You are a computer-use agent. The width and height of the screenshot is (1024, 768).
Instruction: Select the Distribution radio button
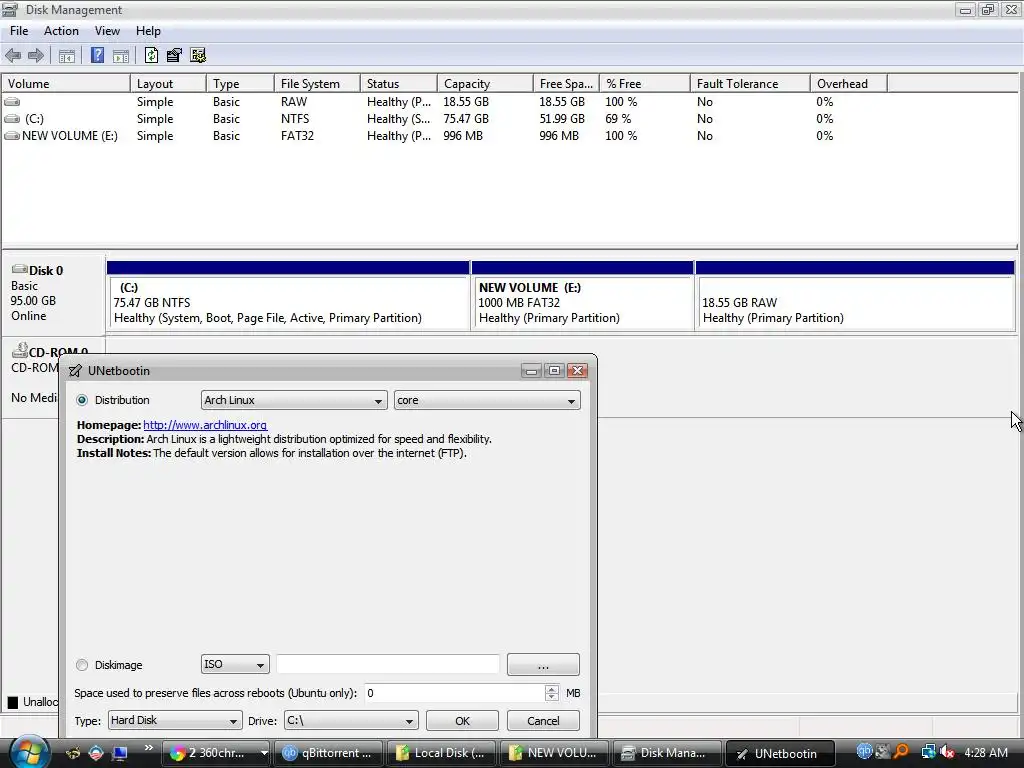coord(82,400)
